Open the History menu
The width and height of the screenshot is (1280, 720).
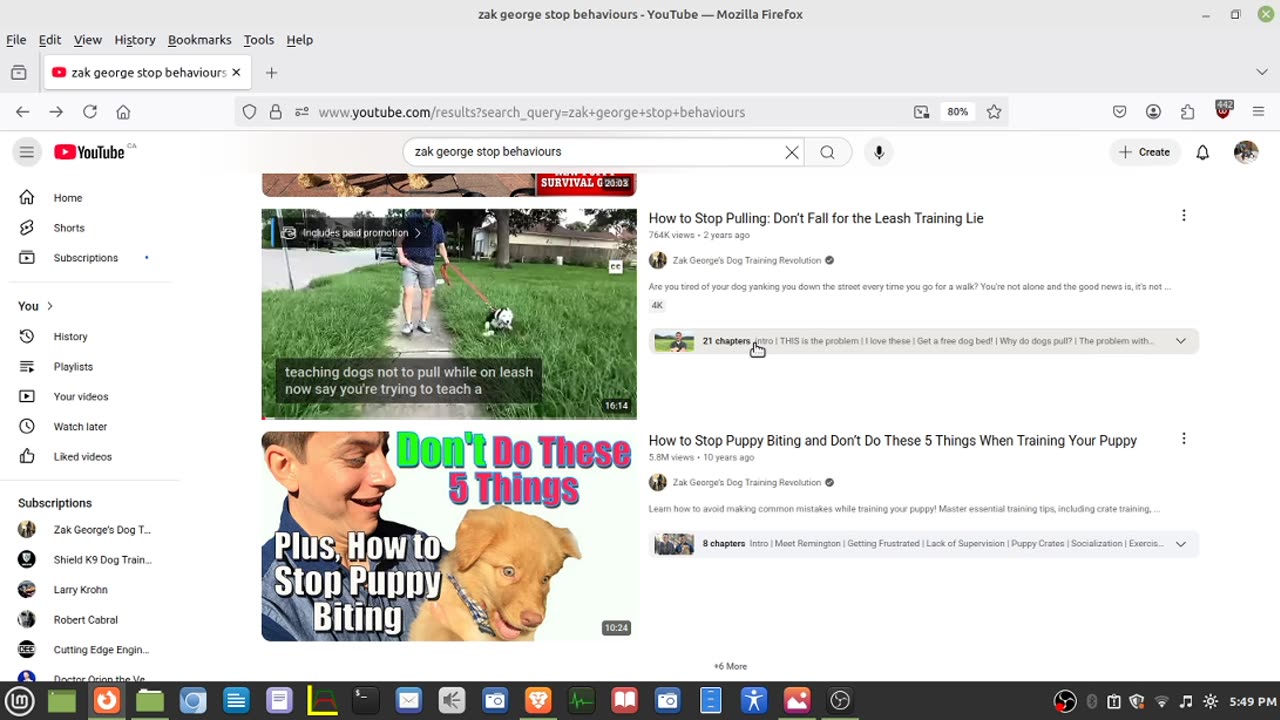pyautogui.click(x=135, y=40)
